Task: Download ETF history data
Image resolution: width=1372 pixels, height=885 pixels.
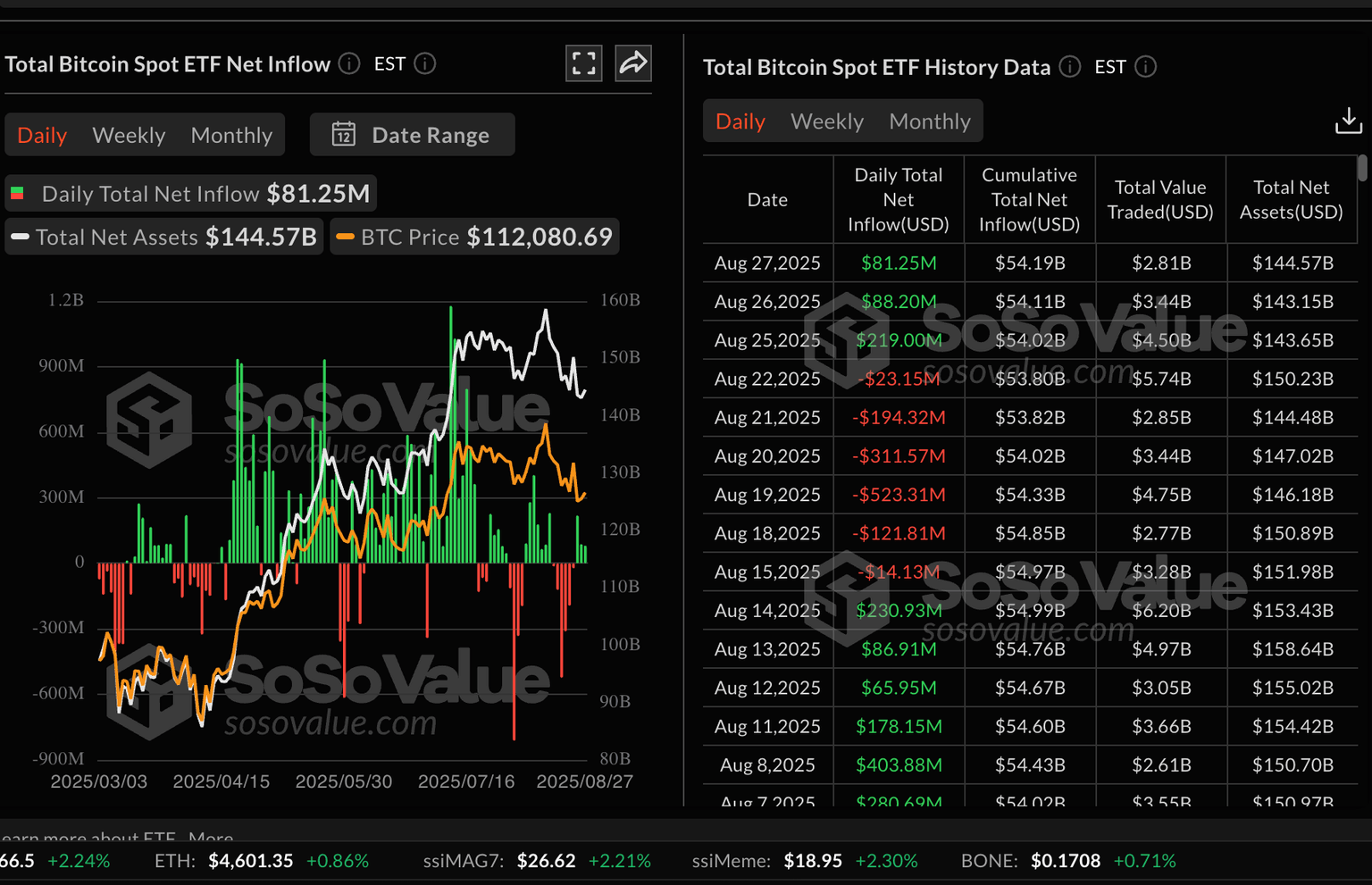Action: pyautogui.click(x=1348, y=121)
